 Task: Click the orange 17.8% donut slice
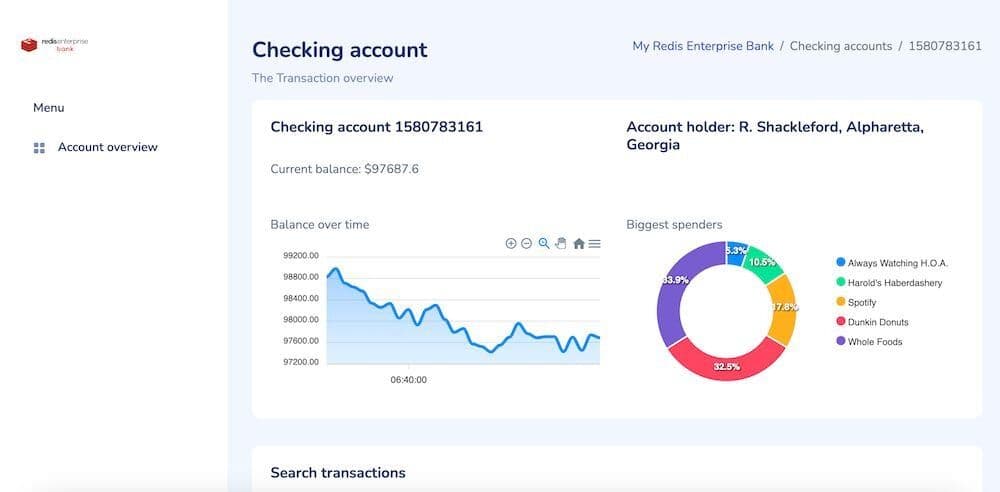tap(783, 308)
